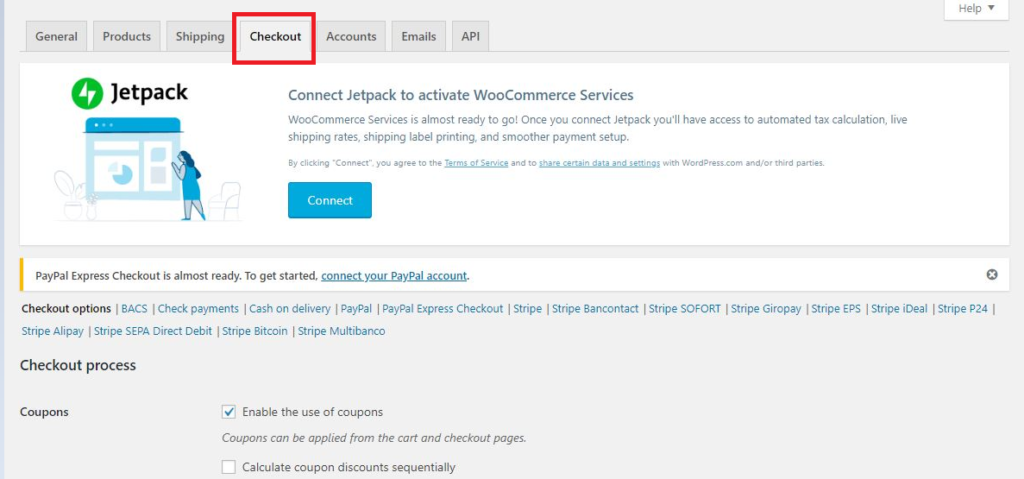Open Stripe Giropay settings
Viewport: 1024px width, 479px height.
[766, 308]
